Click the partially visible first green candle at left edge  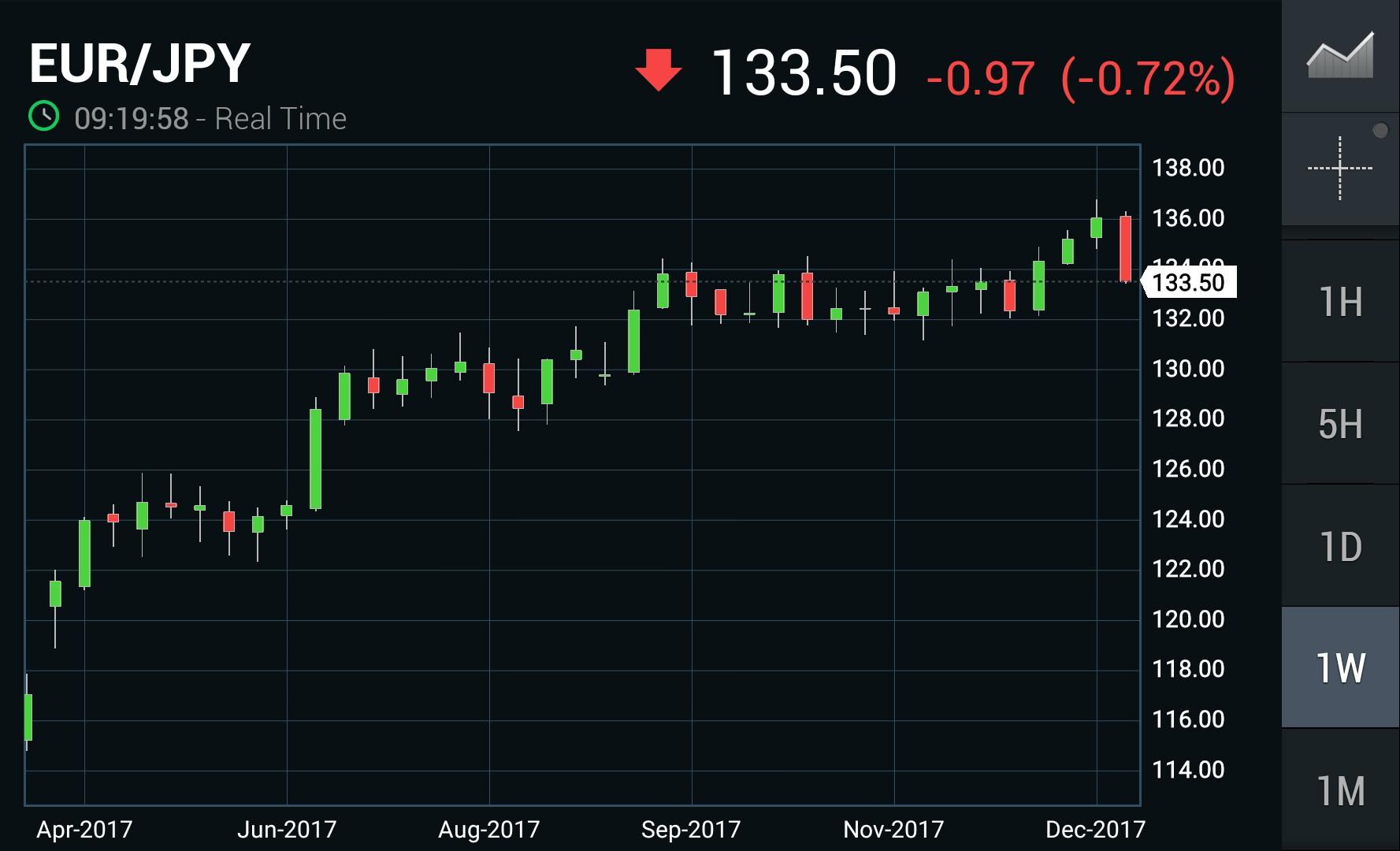click(28, 716)
